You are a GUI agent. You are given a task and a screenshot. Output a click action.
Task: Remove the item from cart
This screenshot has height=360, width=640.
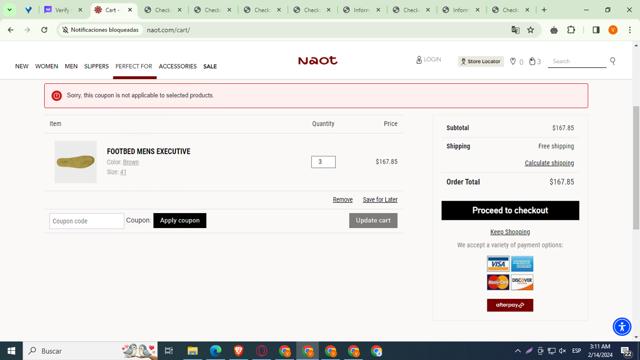(342, 200)
